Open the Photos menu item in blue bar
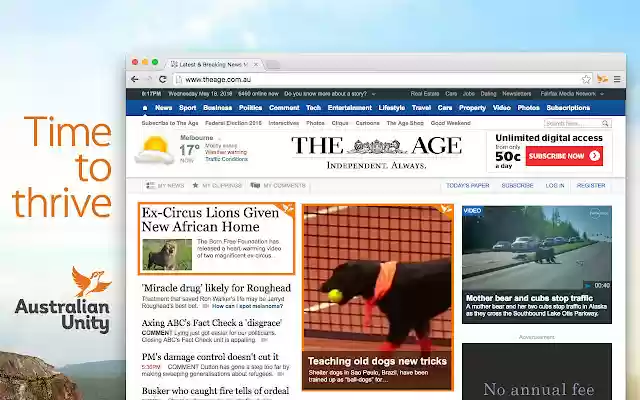 coord(529,108)
